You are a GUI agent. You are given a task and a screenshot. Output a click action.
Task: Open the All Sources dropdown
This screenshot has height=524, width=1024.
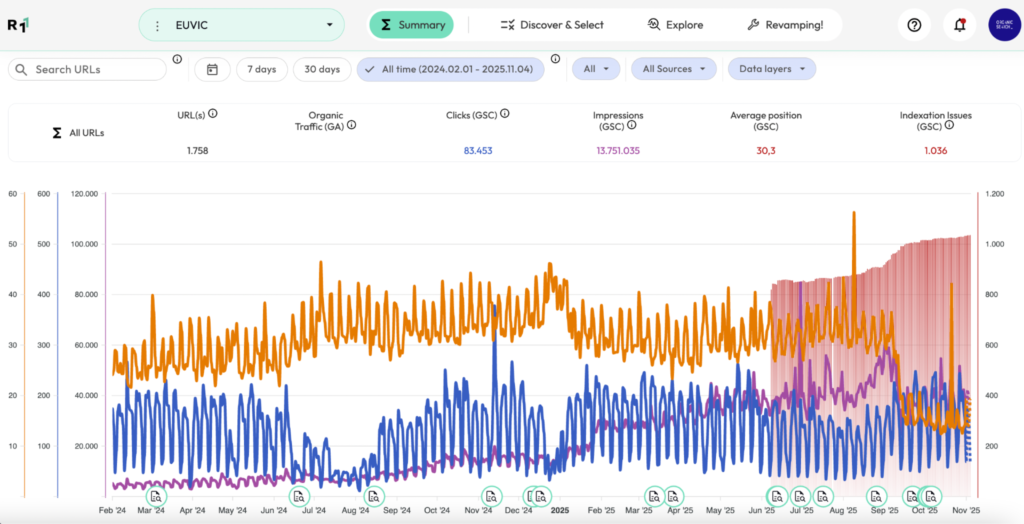click(679, 69)
